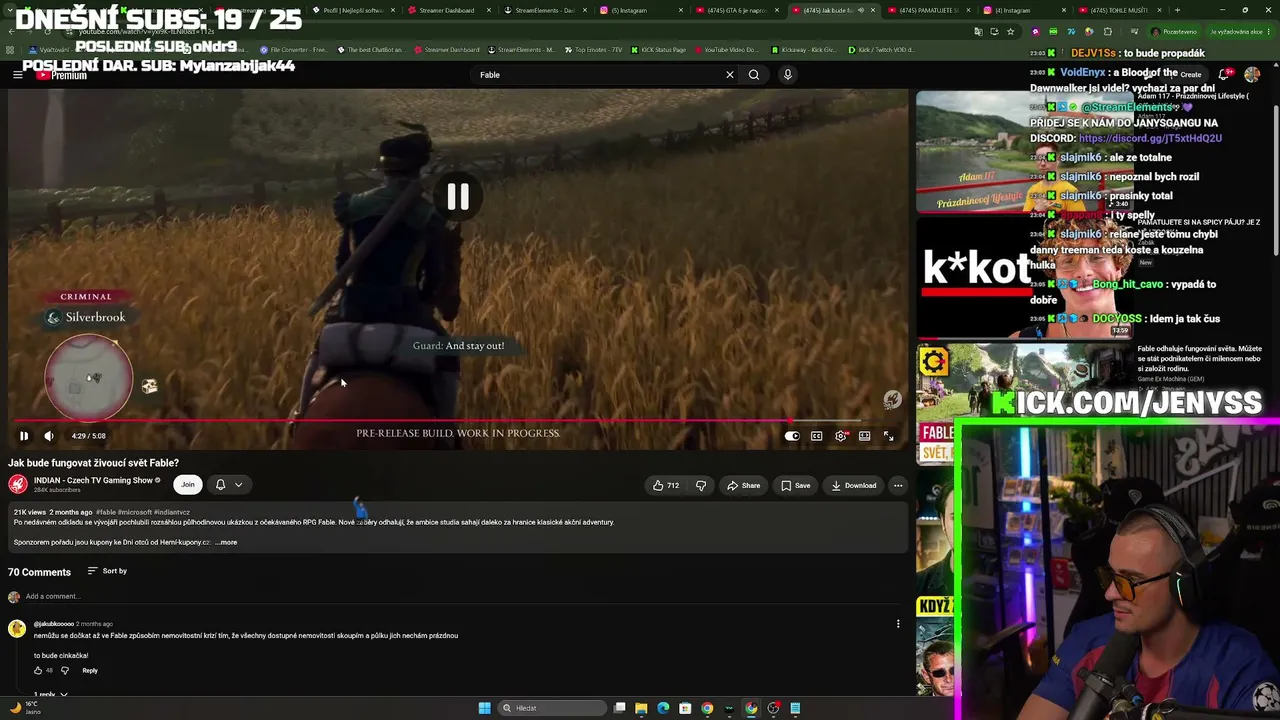This screenshot has height=720, width=1280.
Task: Share the video
Action: [744, 486]
